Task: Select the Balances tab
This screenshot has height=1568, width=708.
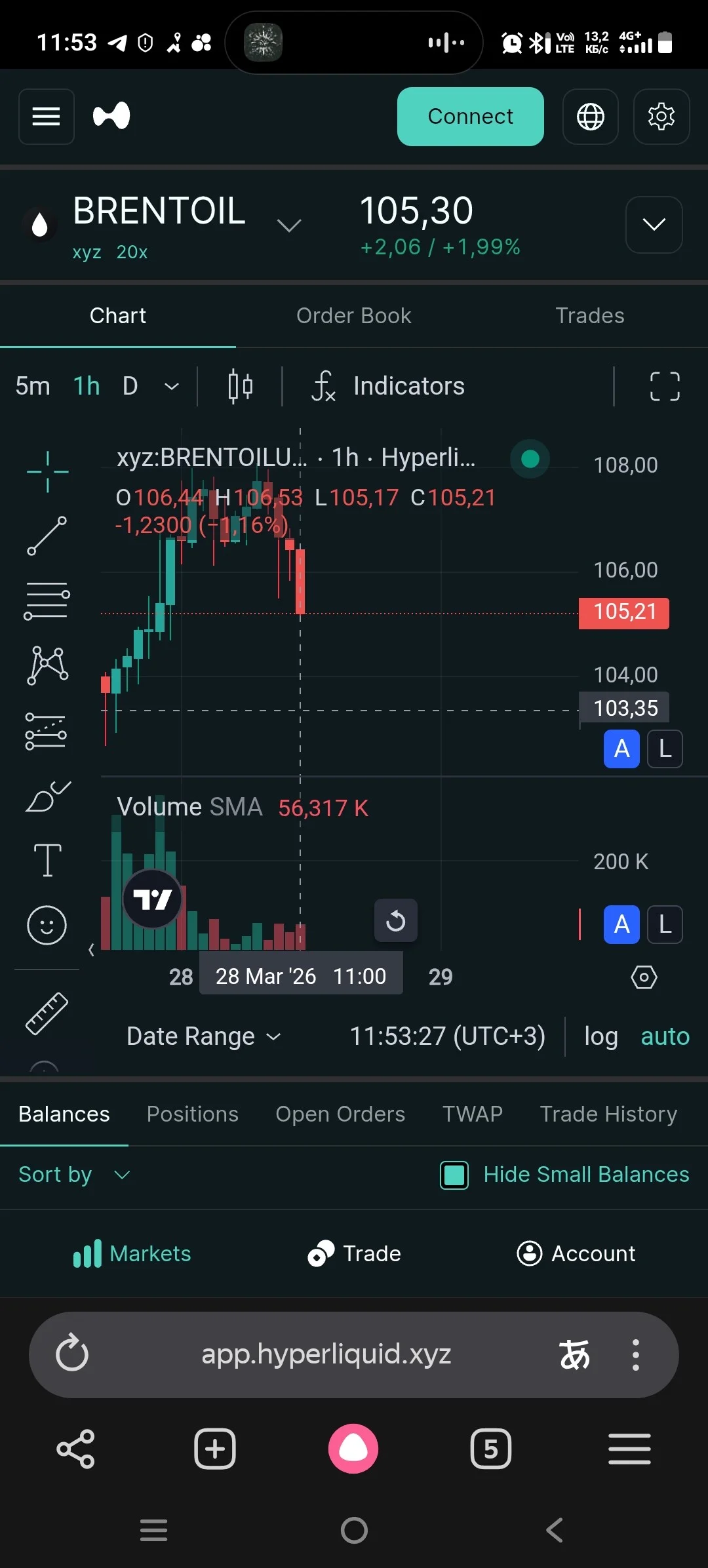Action: click(64, 1114)
